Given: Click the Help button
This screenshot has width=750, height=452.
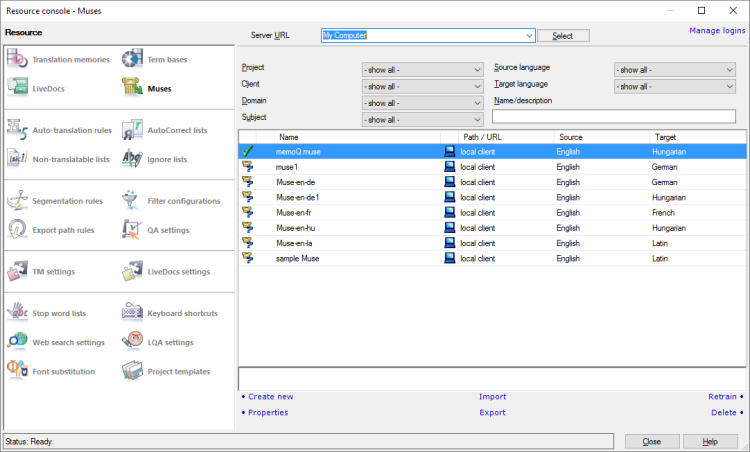Looking at the screenshot, I should [x=710, y=441].
